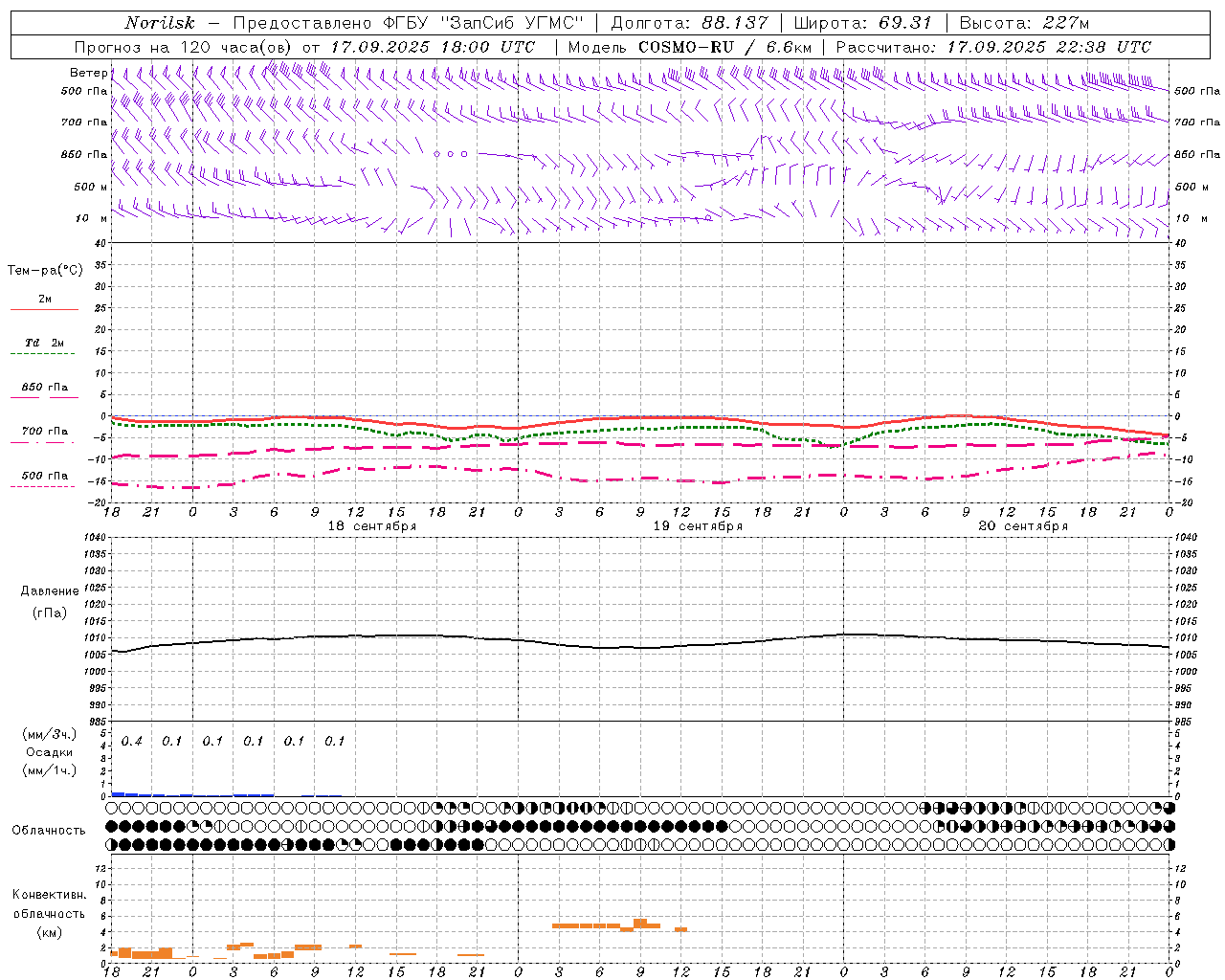1225x980 pixels.
Task: Click the "Давление" pressure panel label
Action: tap(50, 591)
